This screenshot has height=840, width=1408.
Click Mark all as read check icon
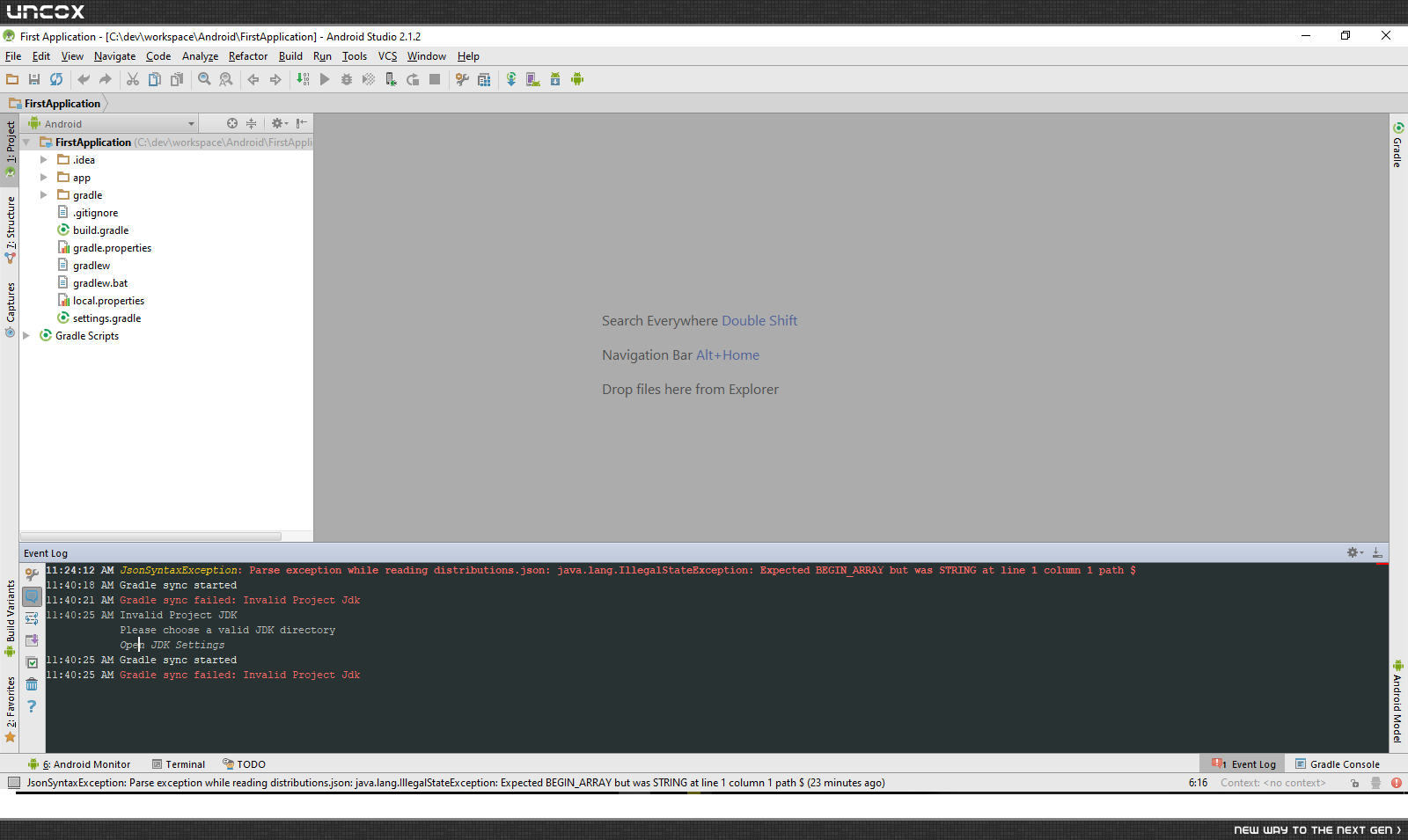[32, 662]
